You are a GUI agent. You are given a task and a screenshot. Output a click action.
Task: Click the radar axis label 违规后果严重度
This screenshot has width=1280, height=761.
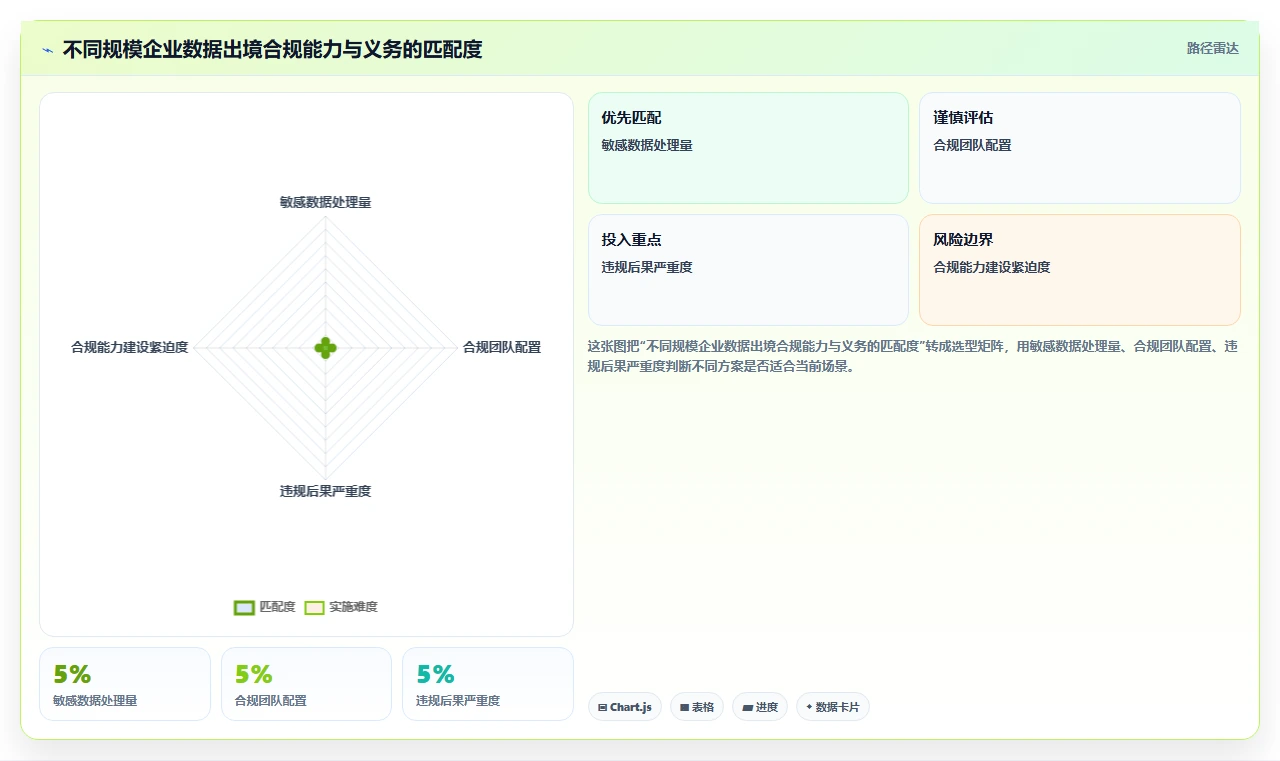click(x=326, y=491)
